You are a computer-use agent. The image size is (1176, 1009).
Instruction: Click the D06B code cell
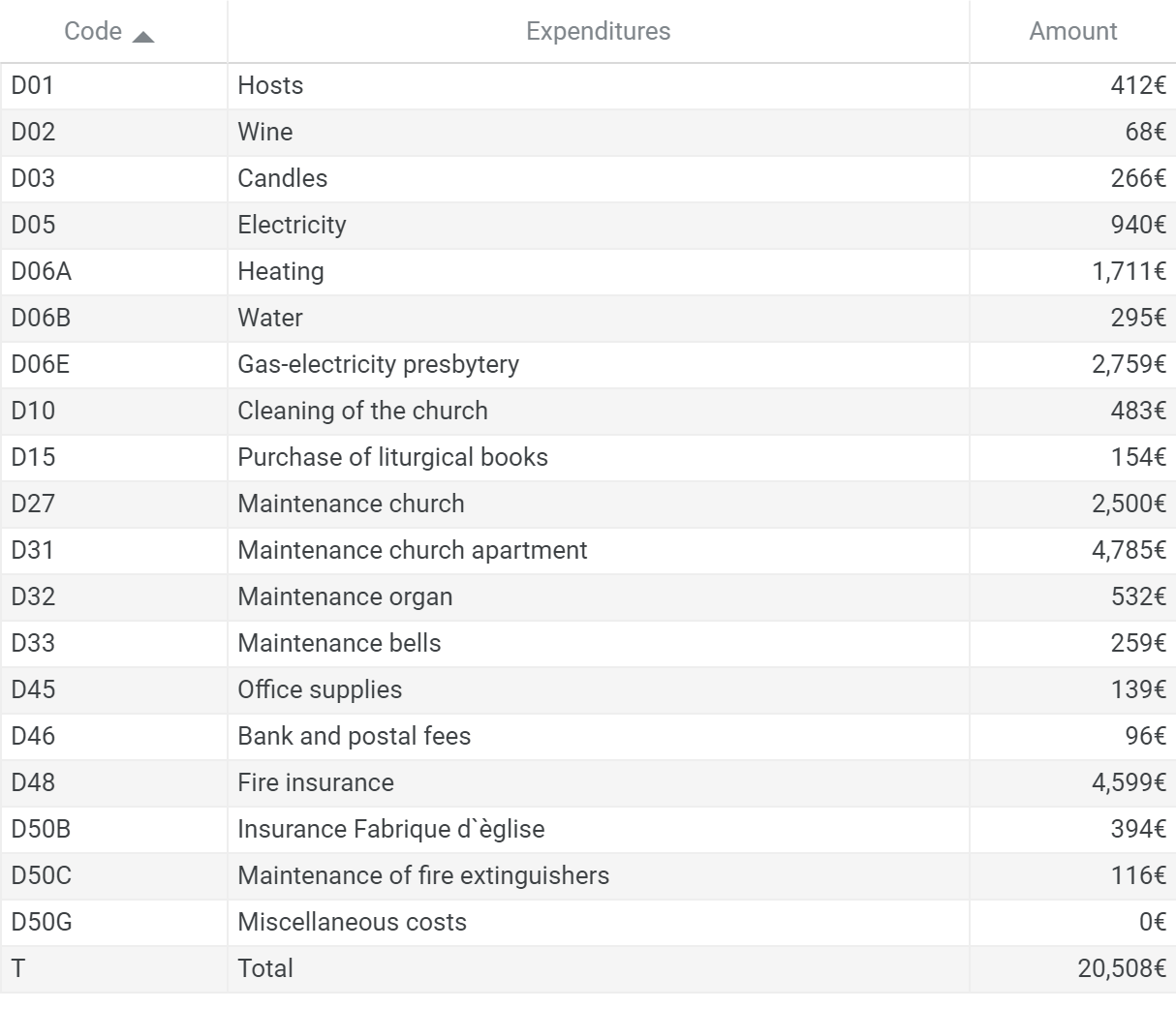click(113, 318)
